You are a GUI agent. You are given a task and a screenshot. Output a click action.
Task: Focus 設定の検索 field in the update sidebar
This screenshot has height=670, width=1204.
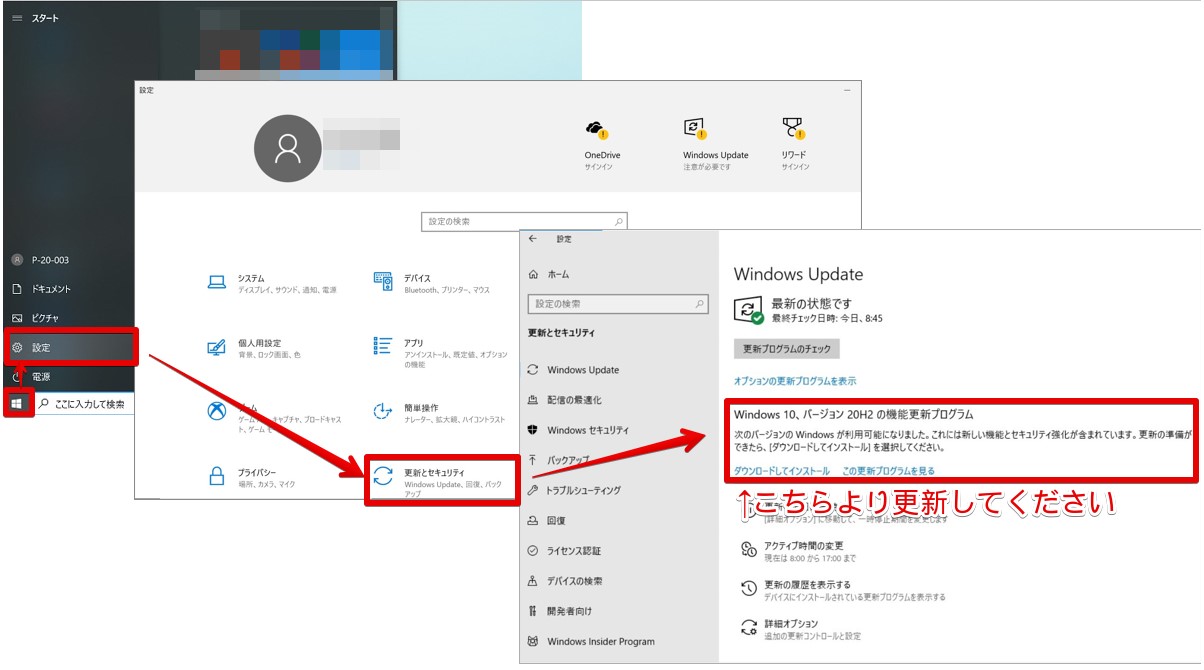[x=618, y=304]
